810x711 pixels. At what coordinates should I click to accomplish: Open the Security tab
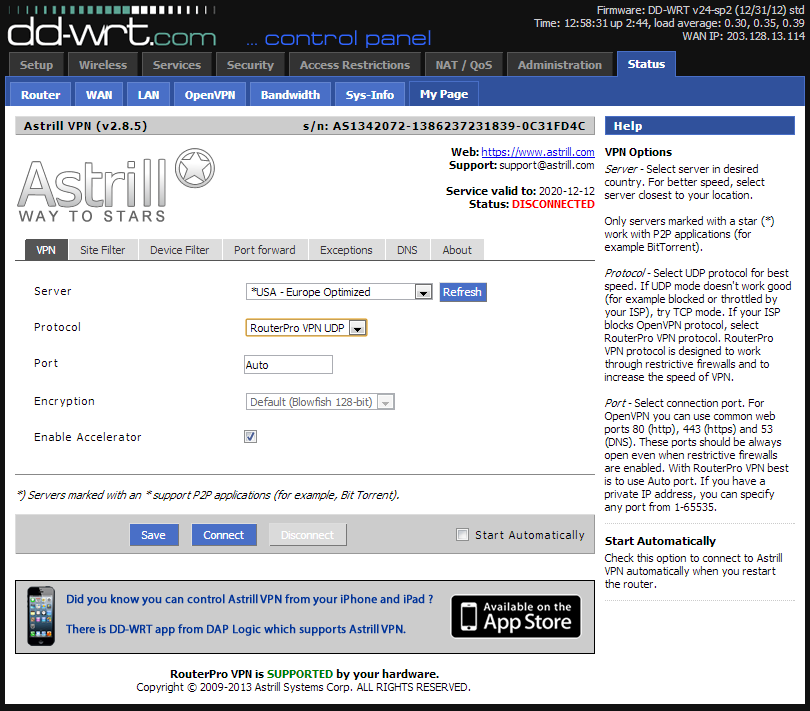tap(250, 65)
